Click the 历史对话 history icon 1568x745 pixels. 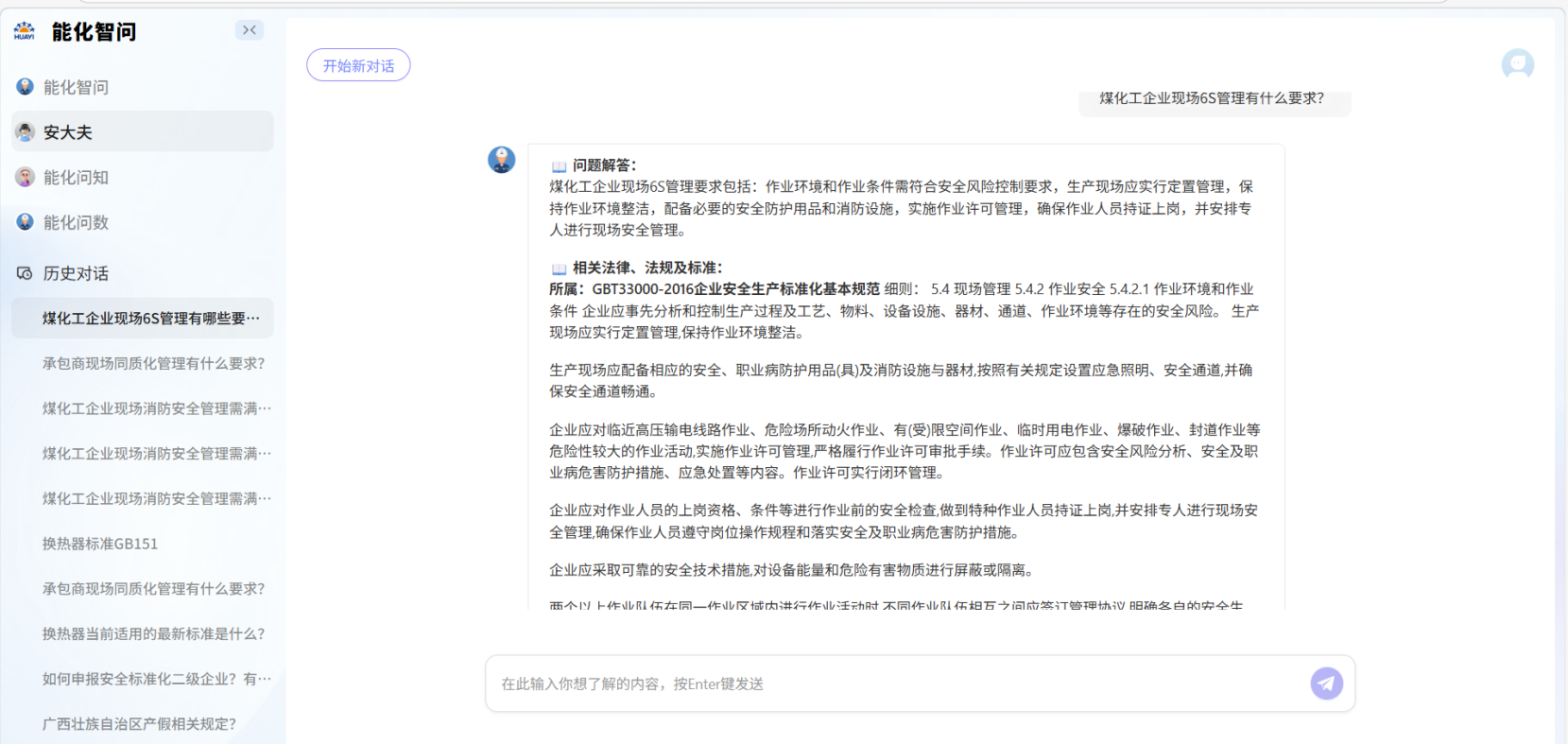pos(25,273)
